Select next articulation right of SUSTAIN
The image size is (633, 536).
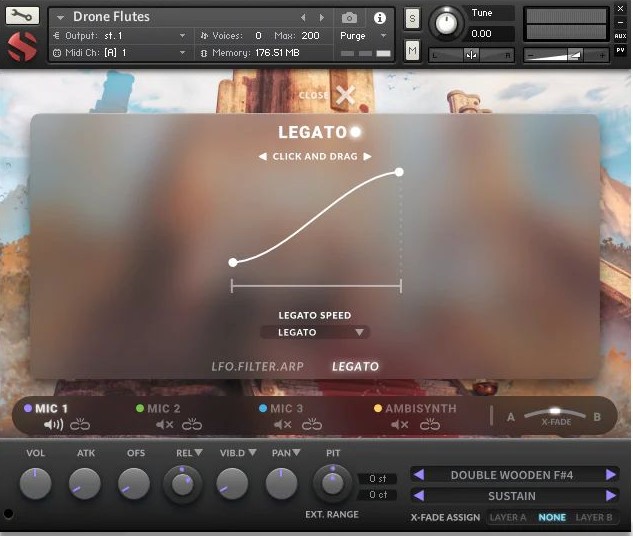[611, 496]
